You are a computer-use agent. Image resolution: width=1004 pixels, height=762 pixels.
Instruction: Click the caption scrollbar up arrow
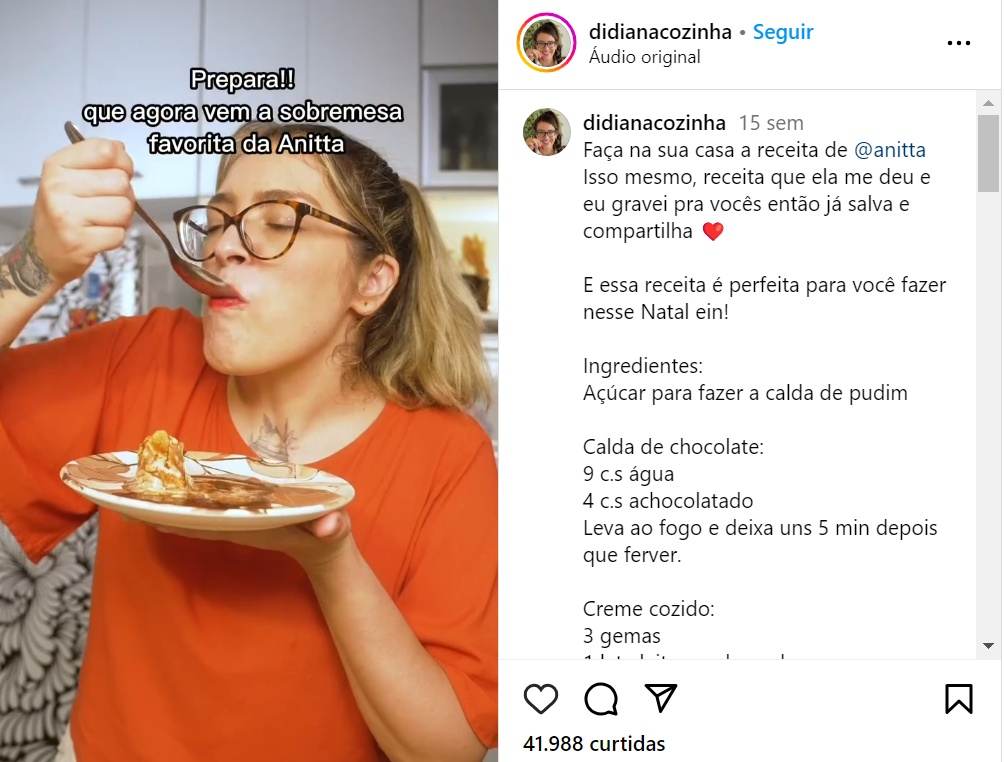tap(988, 103)
